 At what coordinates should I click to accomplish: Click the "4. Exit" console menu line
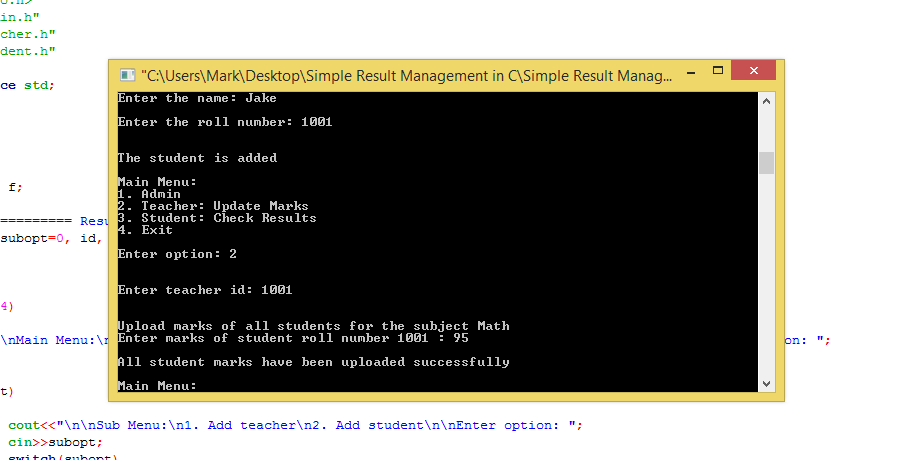point(144,230)
